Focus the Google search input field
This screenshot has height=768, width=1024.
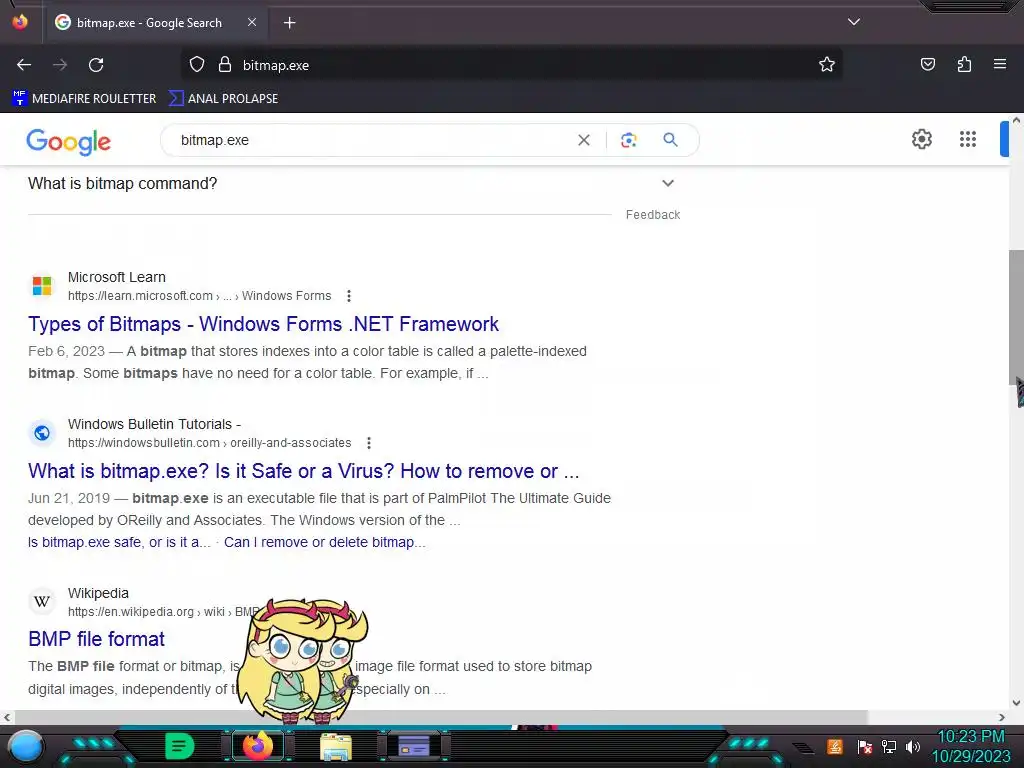point(372,140)
